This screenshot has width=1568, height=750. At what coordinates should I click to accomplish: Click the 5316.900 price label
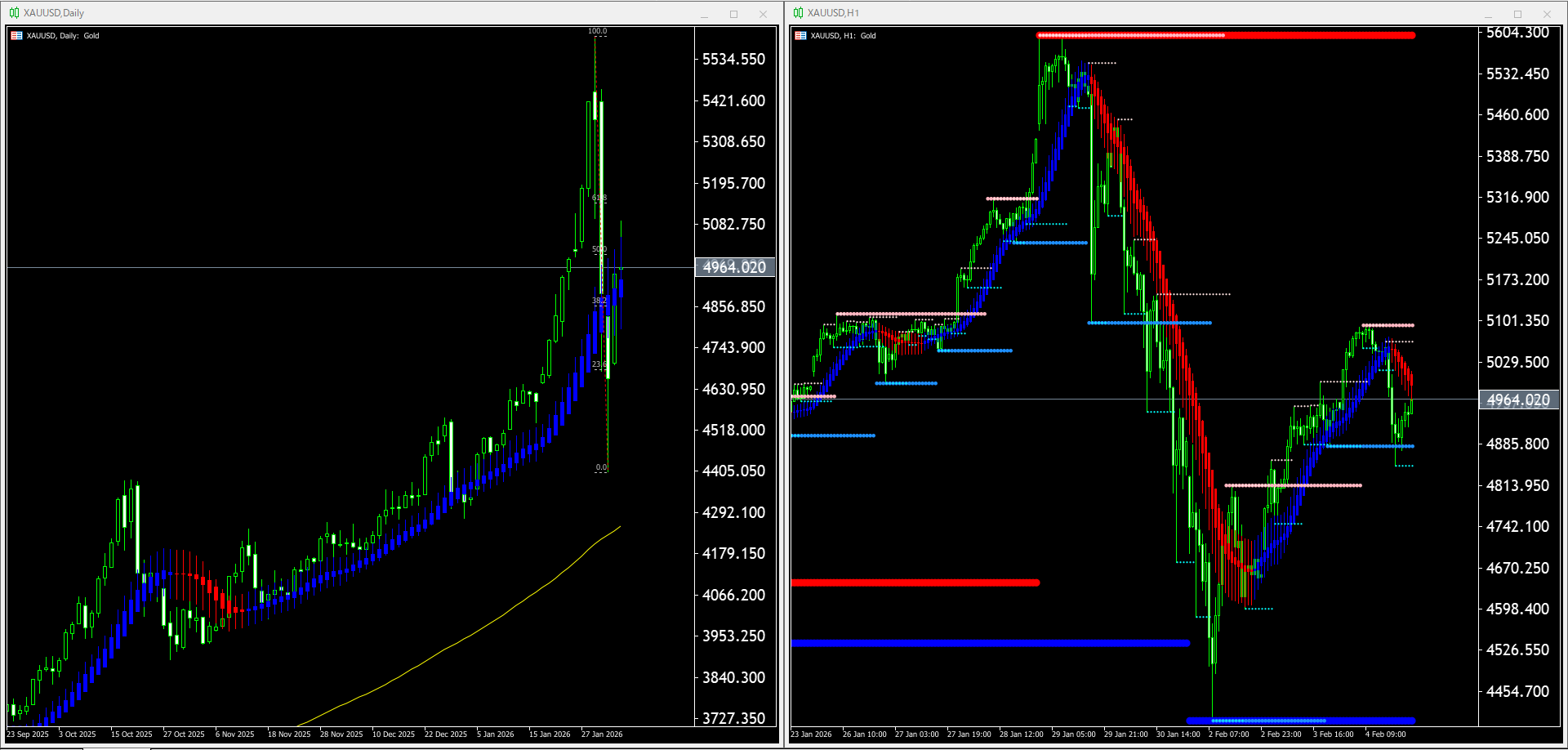point(1517,197)
